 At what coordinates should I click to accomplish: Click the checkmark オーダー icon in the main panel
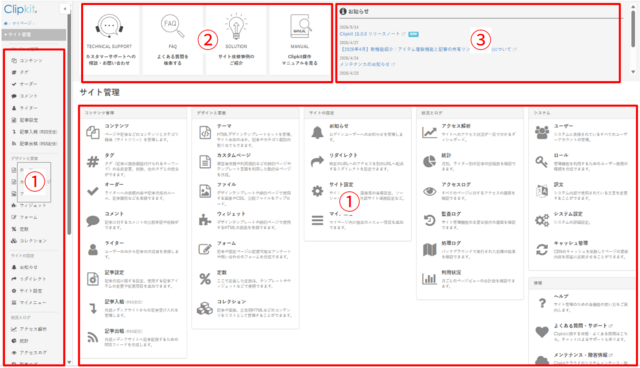point(93,191)
